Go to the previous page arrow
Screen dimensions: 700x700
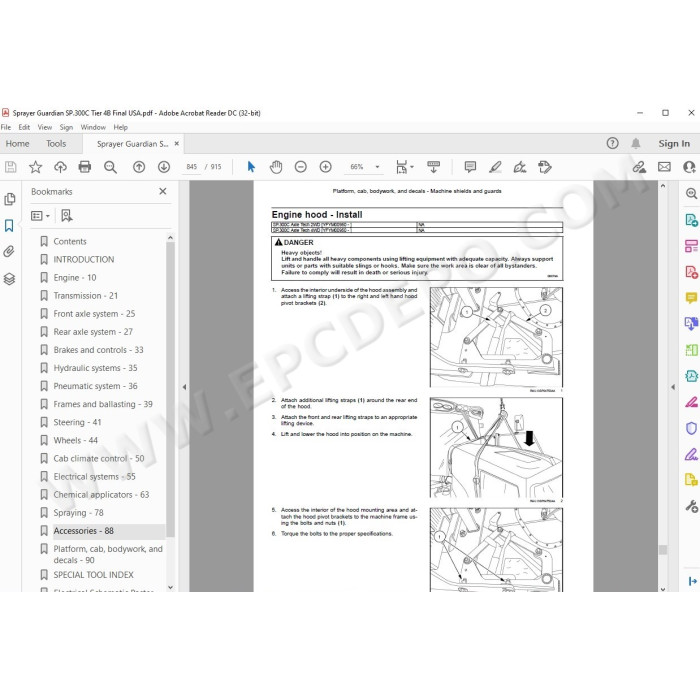tap(139, 167)
